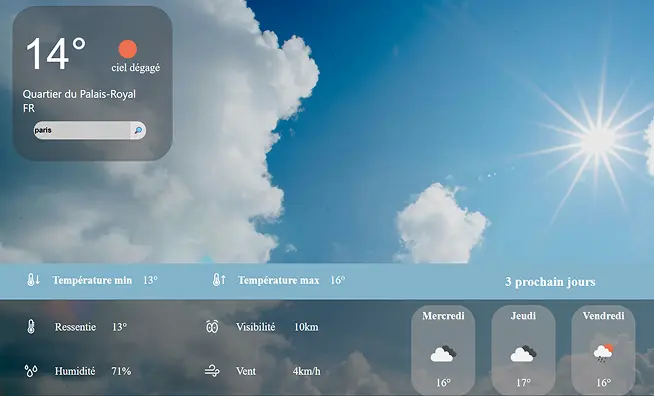Image resolution: width=654 pixels, height=396 pixels.
Task: Click the 'ciel dégagé' description
Action: coord(136,68)
